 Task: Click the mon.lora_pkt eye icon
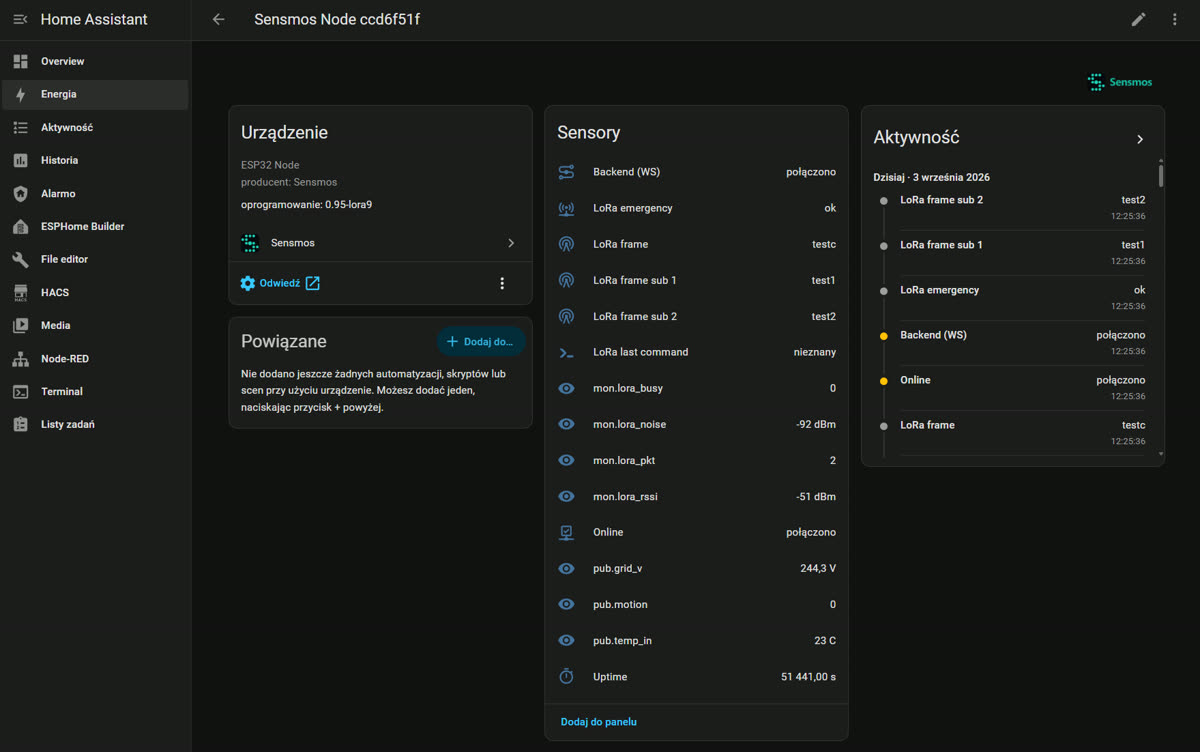tap(566, 460)
